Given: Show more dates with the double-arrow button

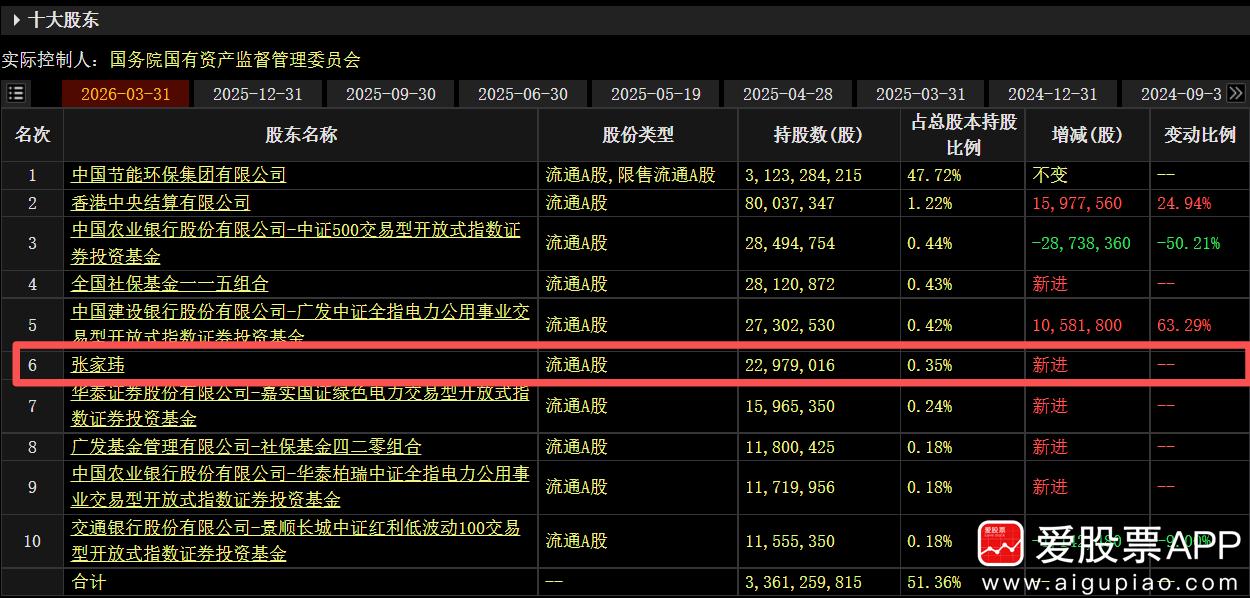Looking at the screenshot, I should pos(1236,93).
